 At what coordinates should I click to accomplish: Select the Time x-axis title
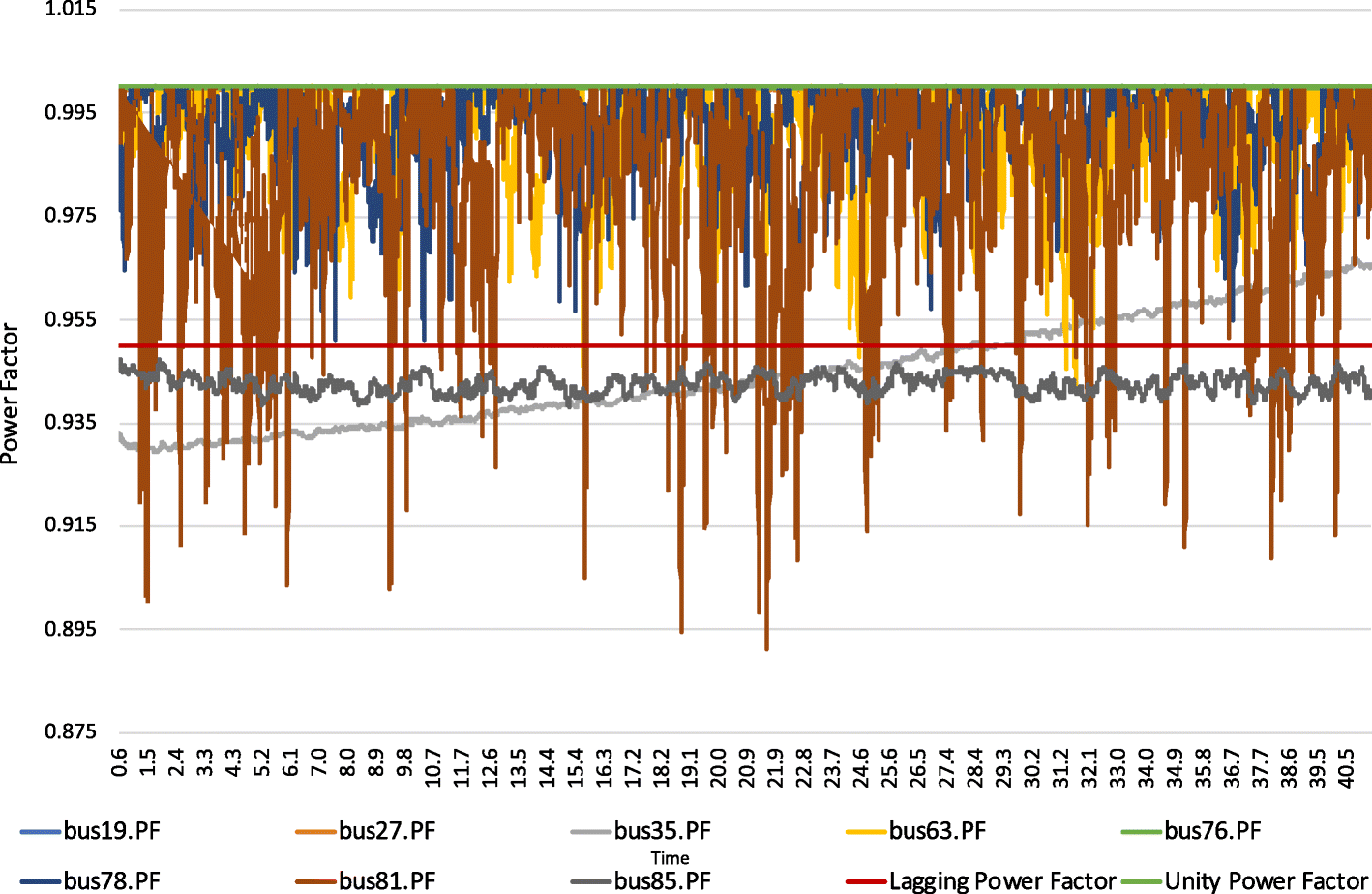point(670,858)
